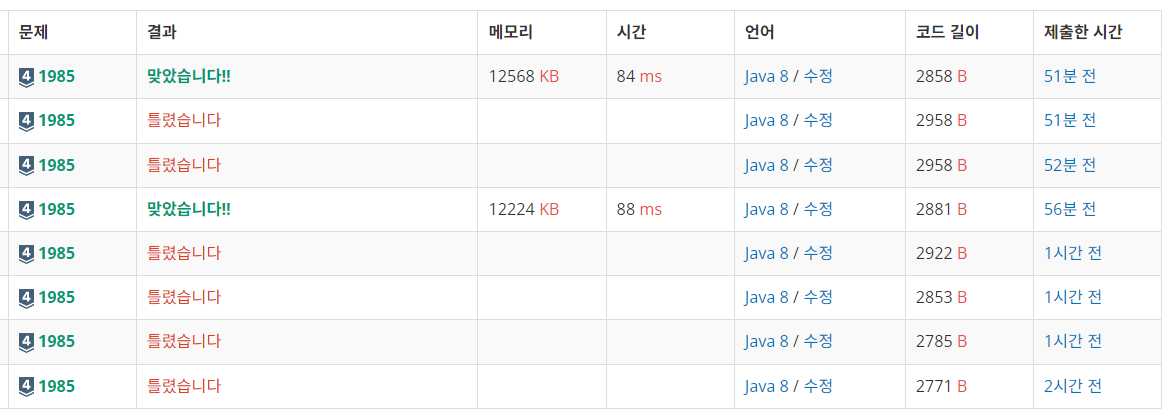Open problem 1985 link in the 2785 B row
The image size is (1170, 417).
(x=57, y=342)
